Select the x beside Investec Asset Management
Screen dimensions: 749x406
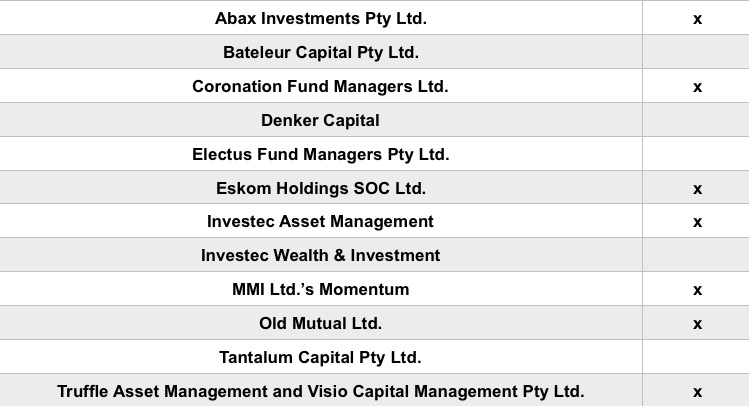pos(697,222)
